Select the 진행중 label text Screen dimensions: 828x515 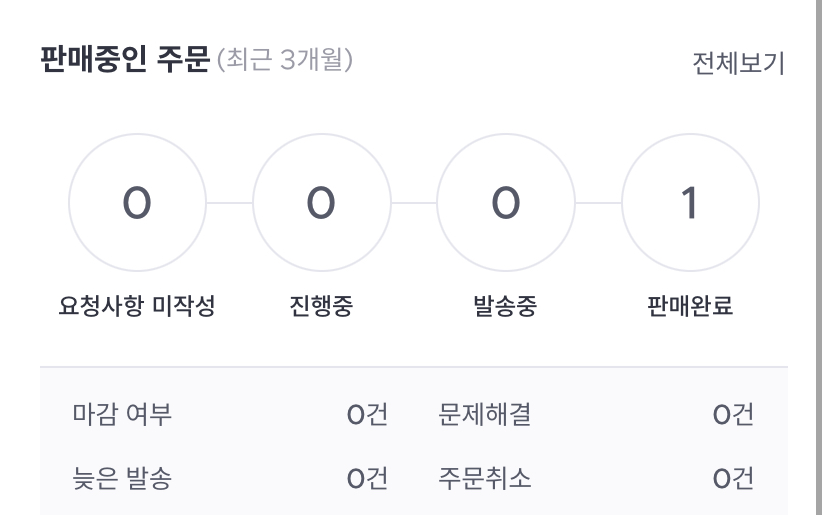(x=321, y=306)
